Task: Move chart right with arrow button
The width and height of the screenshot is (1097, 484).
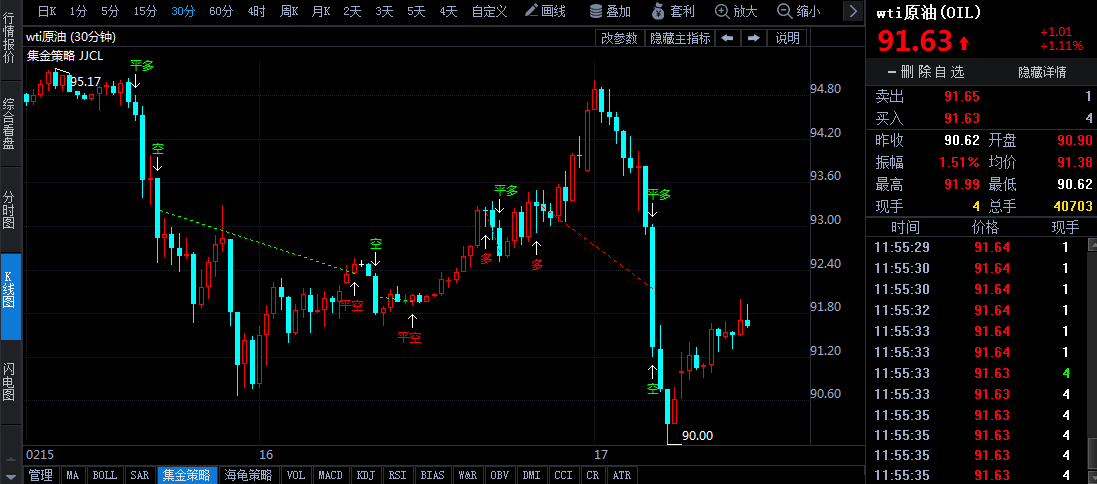Action: [753, 38]
